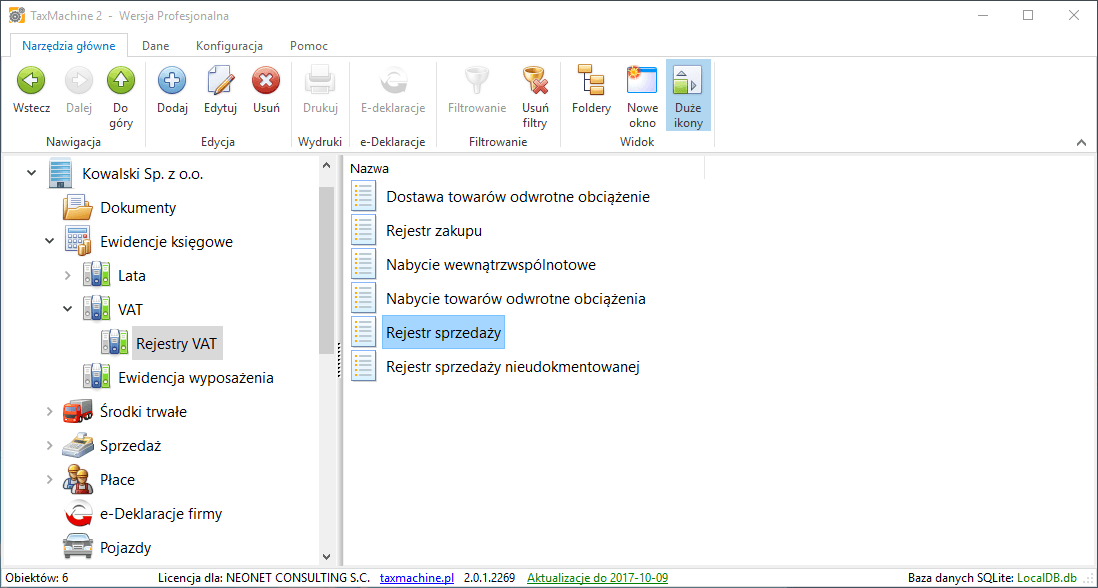Collapse the Kowalski Sp. z o.o. tree node
Screen dimensions: 1098x588
(x=31, y=174)
